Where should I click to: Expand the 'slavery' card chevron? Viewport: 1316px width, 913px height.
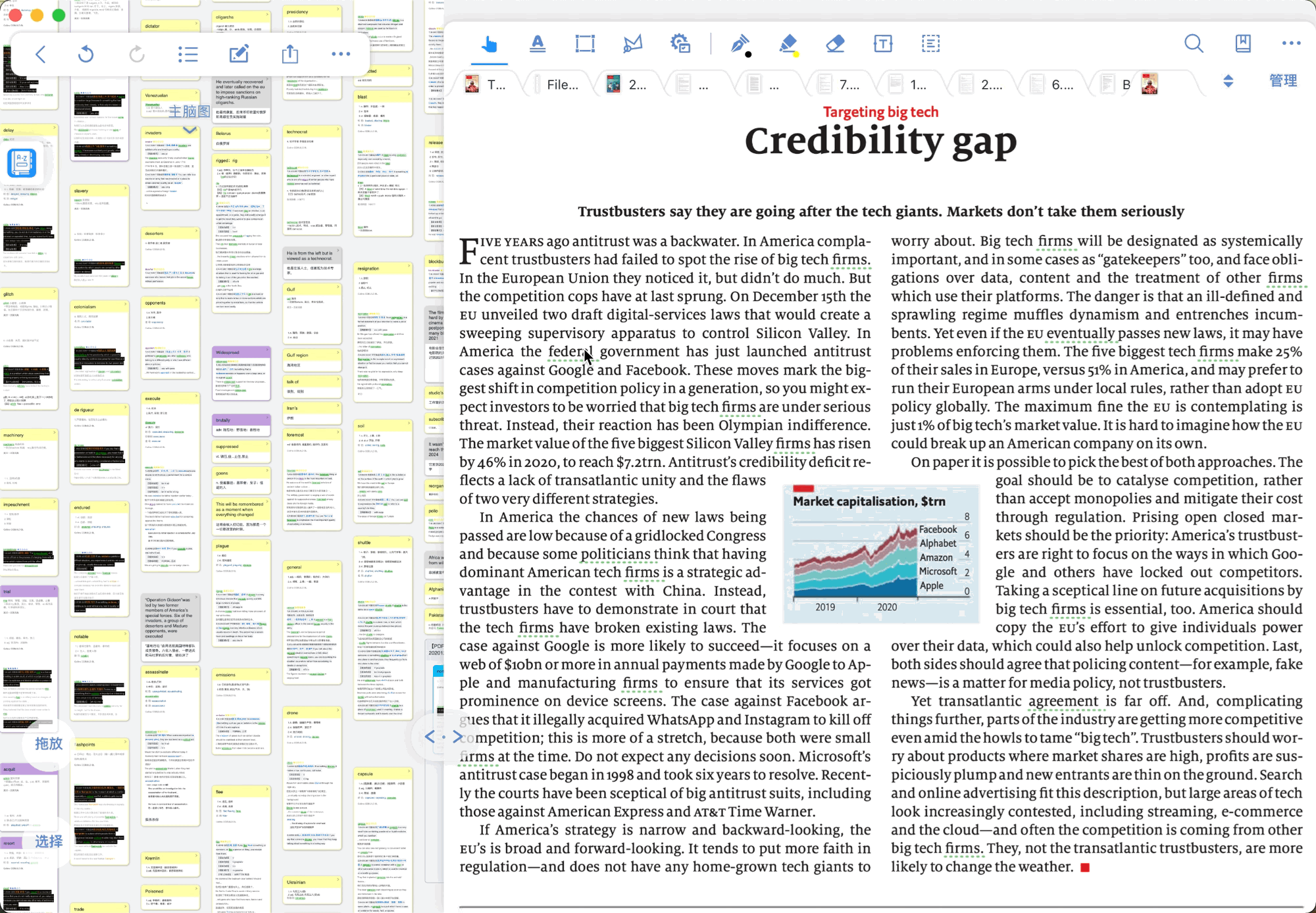[125, 189]
